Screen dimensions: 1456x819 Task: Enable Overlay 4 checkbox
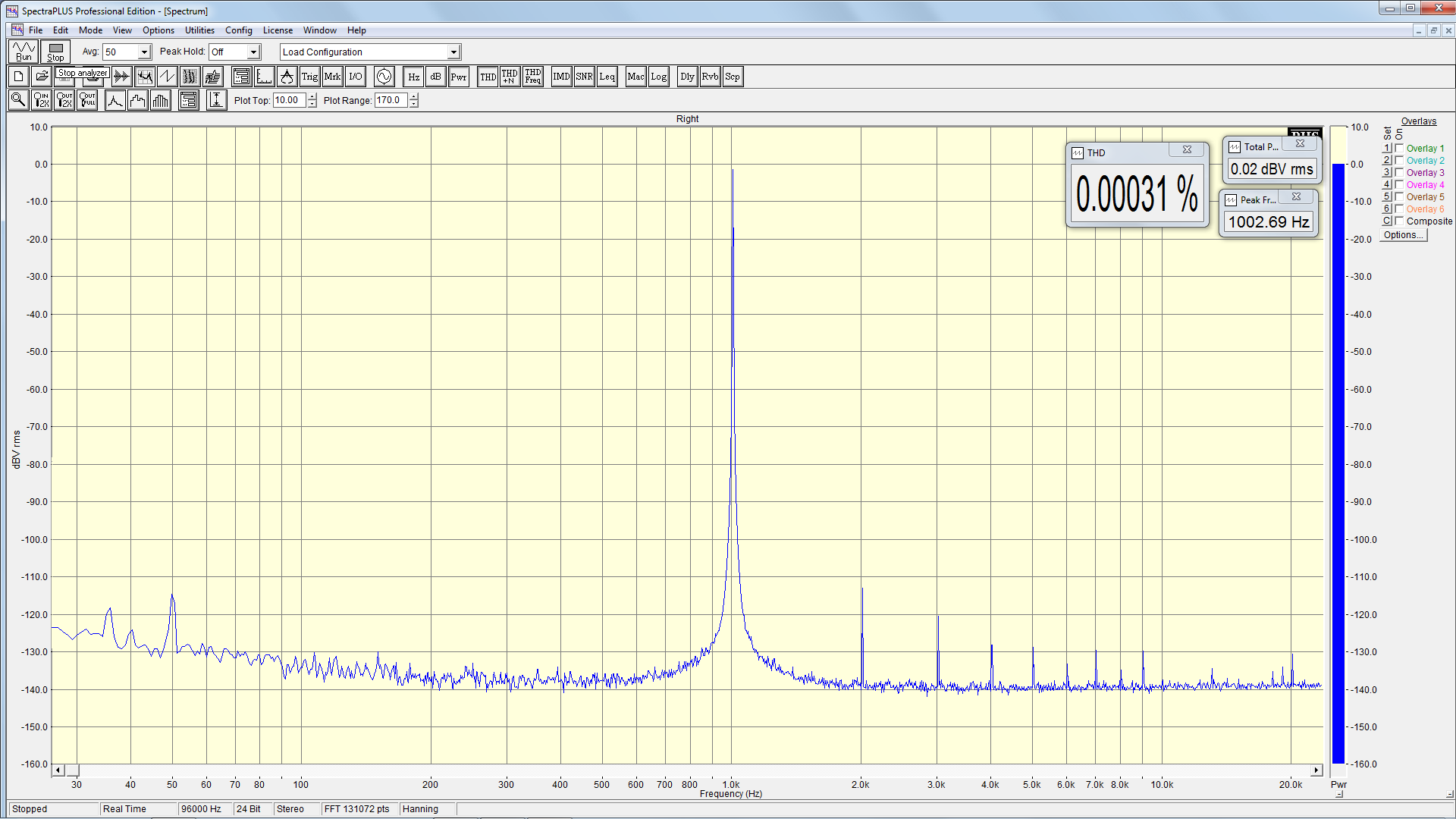pos(1399,184)
